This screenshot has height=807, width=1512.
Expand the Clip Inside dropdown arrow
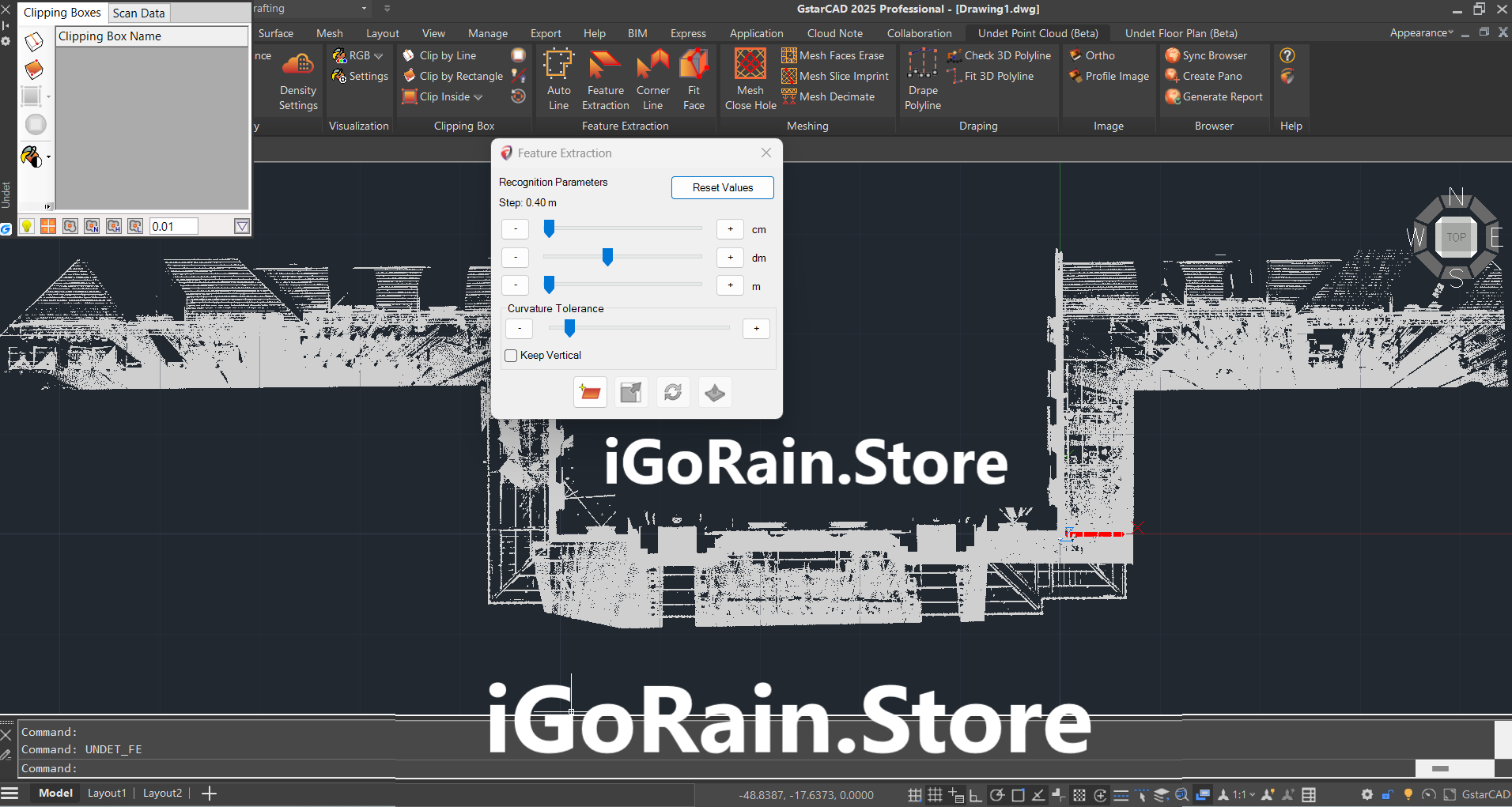(x=478, y=96)
